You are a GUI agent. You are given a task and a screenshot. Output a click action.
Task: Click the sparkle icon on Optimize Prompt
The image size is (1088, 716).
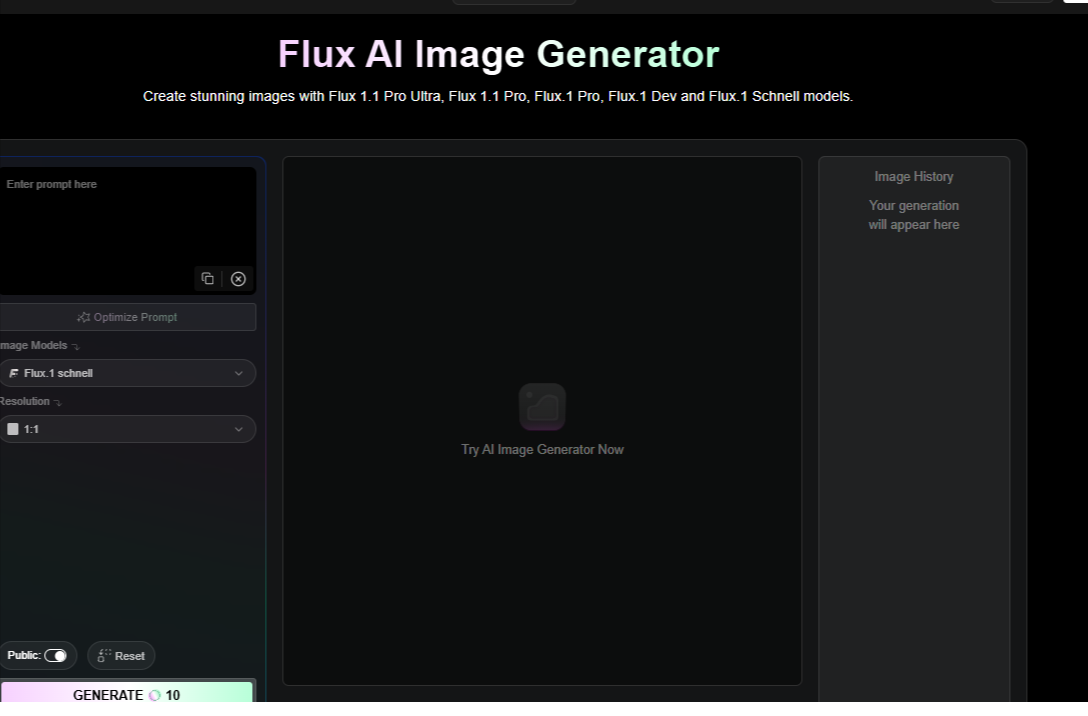[83, 316]
